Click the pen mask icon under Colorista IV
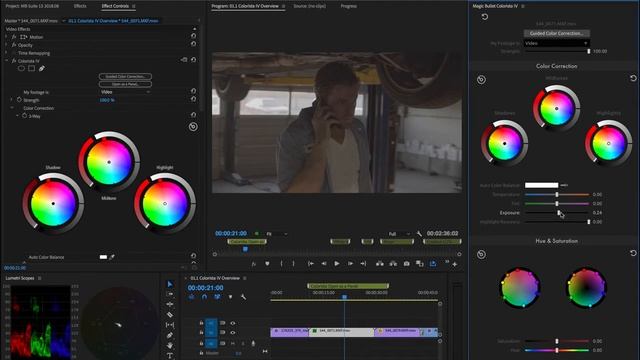This screenshot has height=360, width=640. [x=42, y=69]
